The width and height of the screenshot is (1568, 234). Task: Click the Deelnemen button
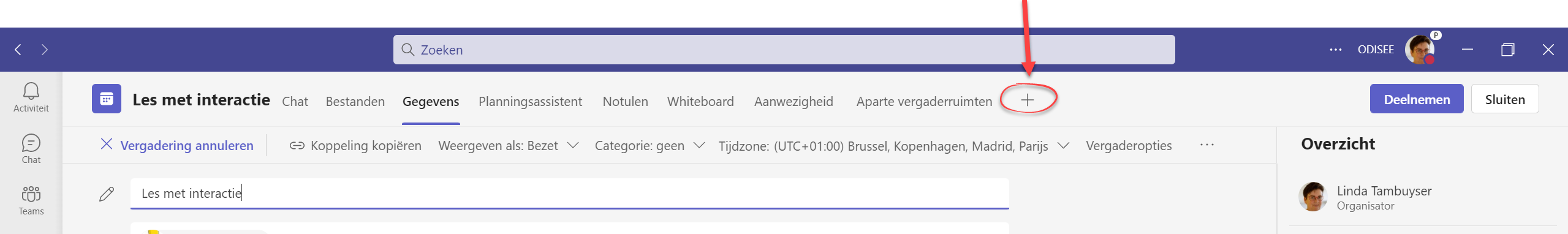pos(1417,99)
